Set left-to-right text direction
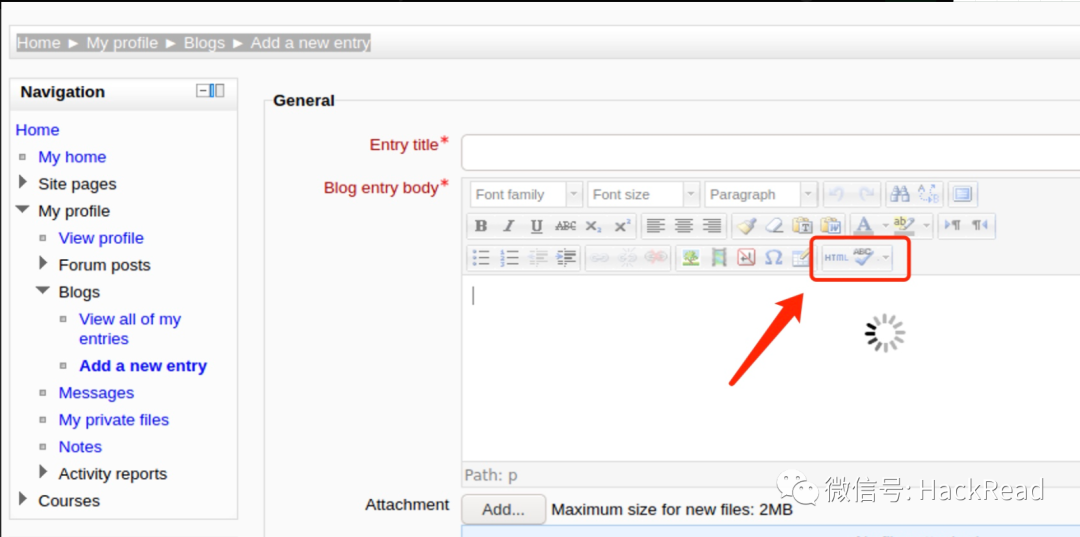 952,226
